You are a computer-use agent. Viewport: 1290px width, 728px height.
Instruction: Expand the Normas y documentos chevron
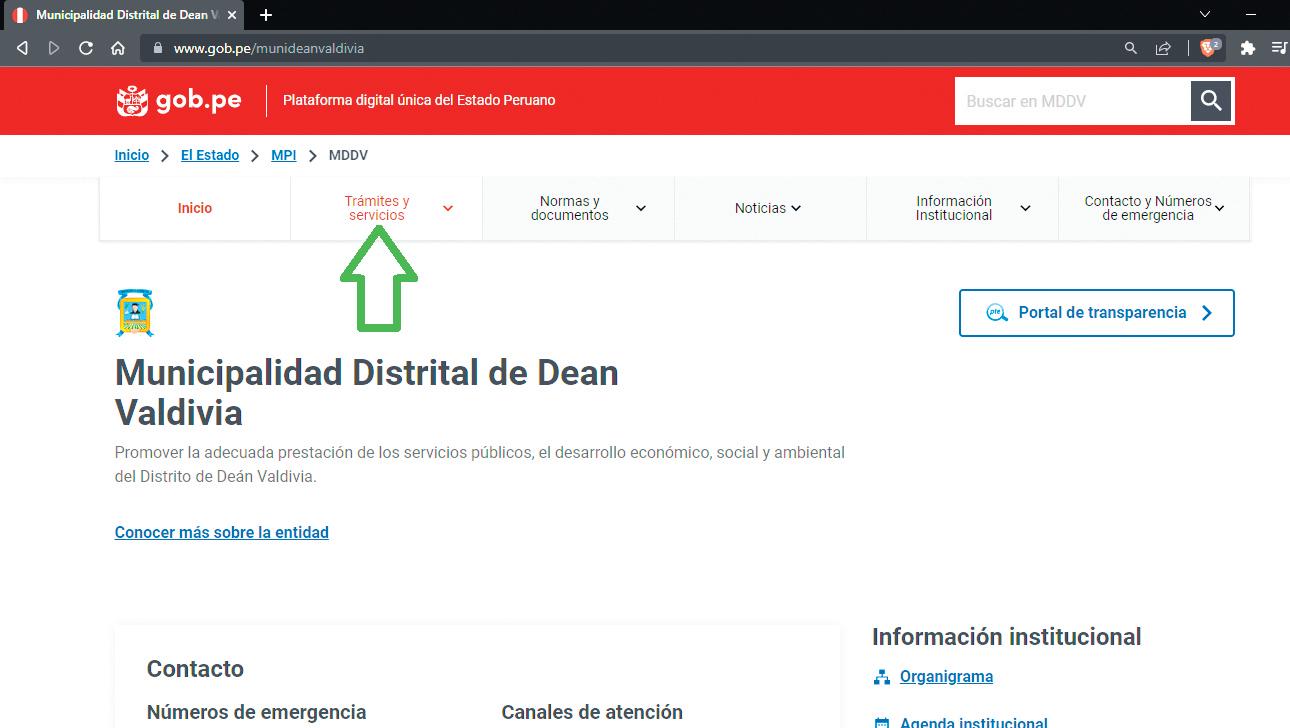pos(641,208)
